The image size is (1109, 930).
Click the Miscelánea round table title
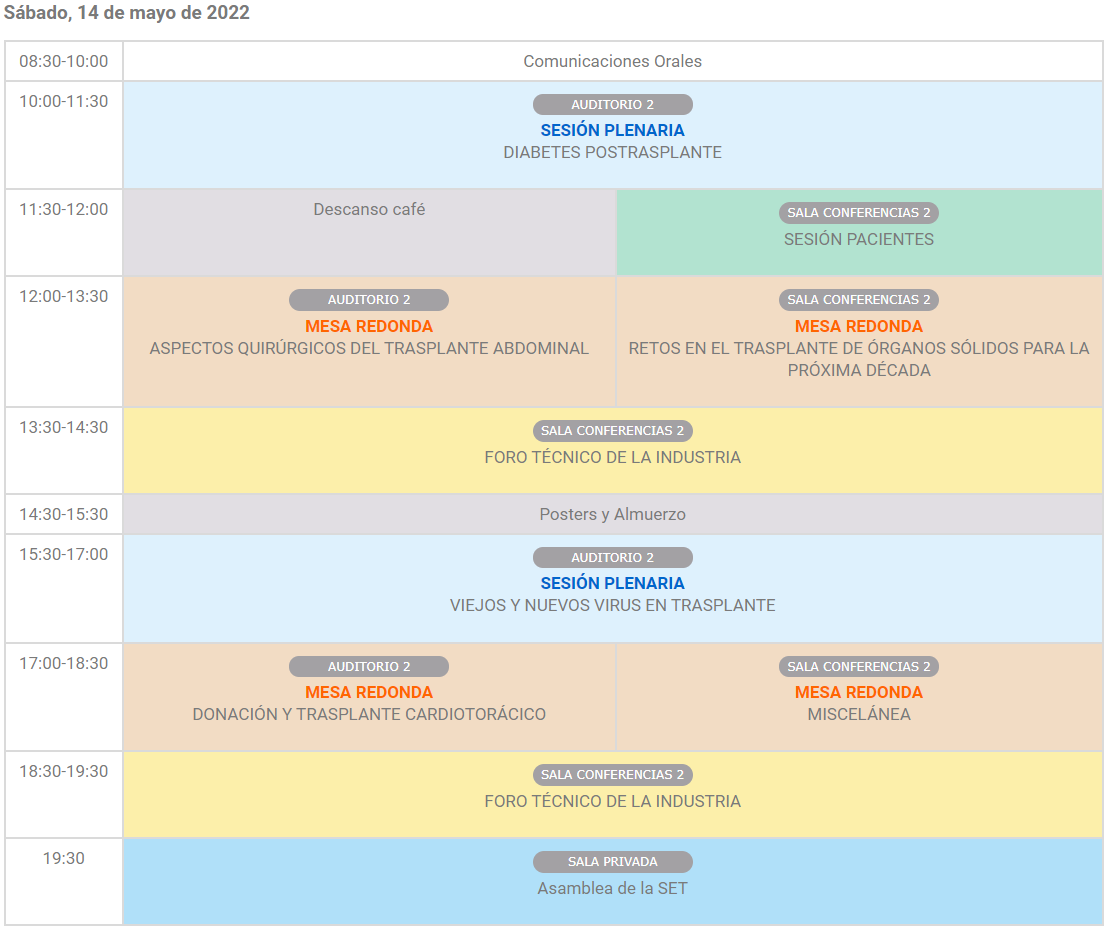(x=858, y=715)
